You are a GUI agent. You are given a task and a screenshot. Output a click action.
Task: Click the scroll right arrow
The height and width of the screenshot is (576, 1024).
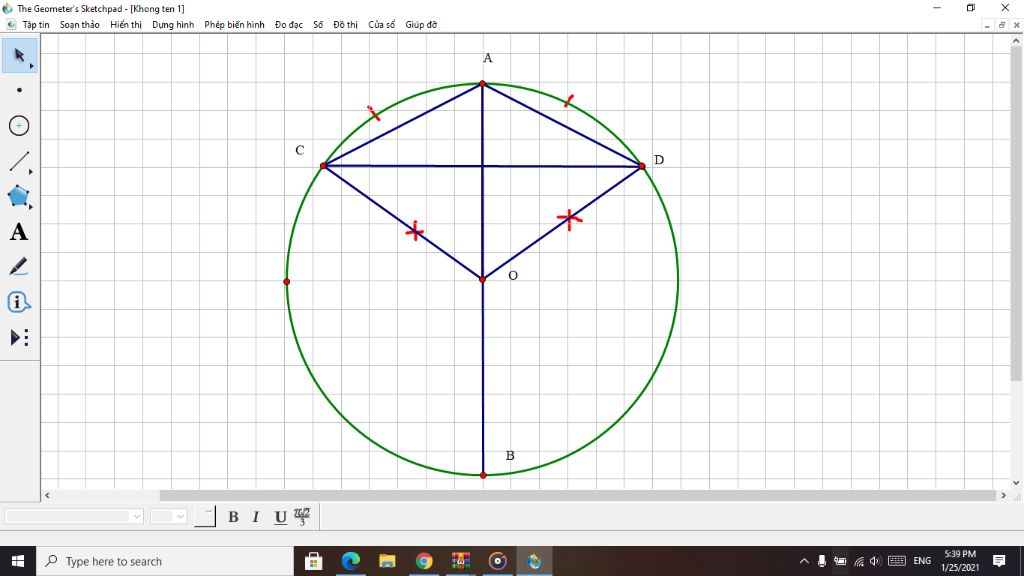1004,496
